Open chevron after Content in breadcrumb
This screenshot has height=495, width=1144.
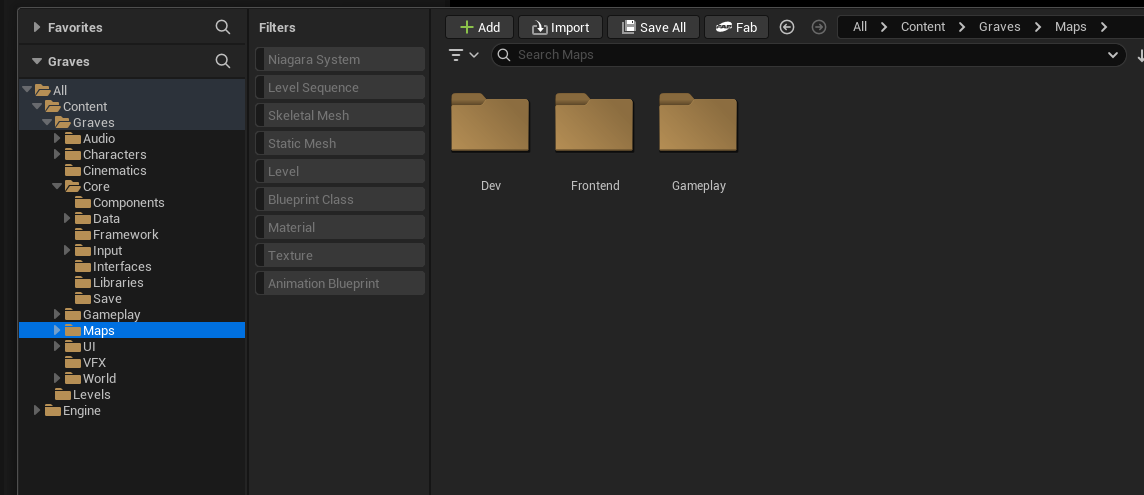tap(962, 27)
